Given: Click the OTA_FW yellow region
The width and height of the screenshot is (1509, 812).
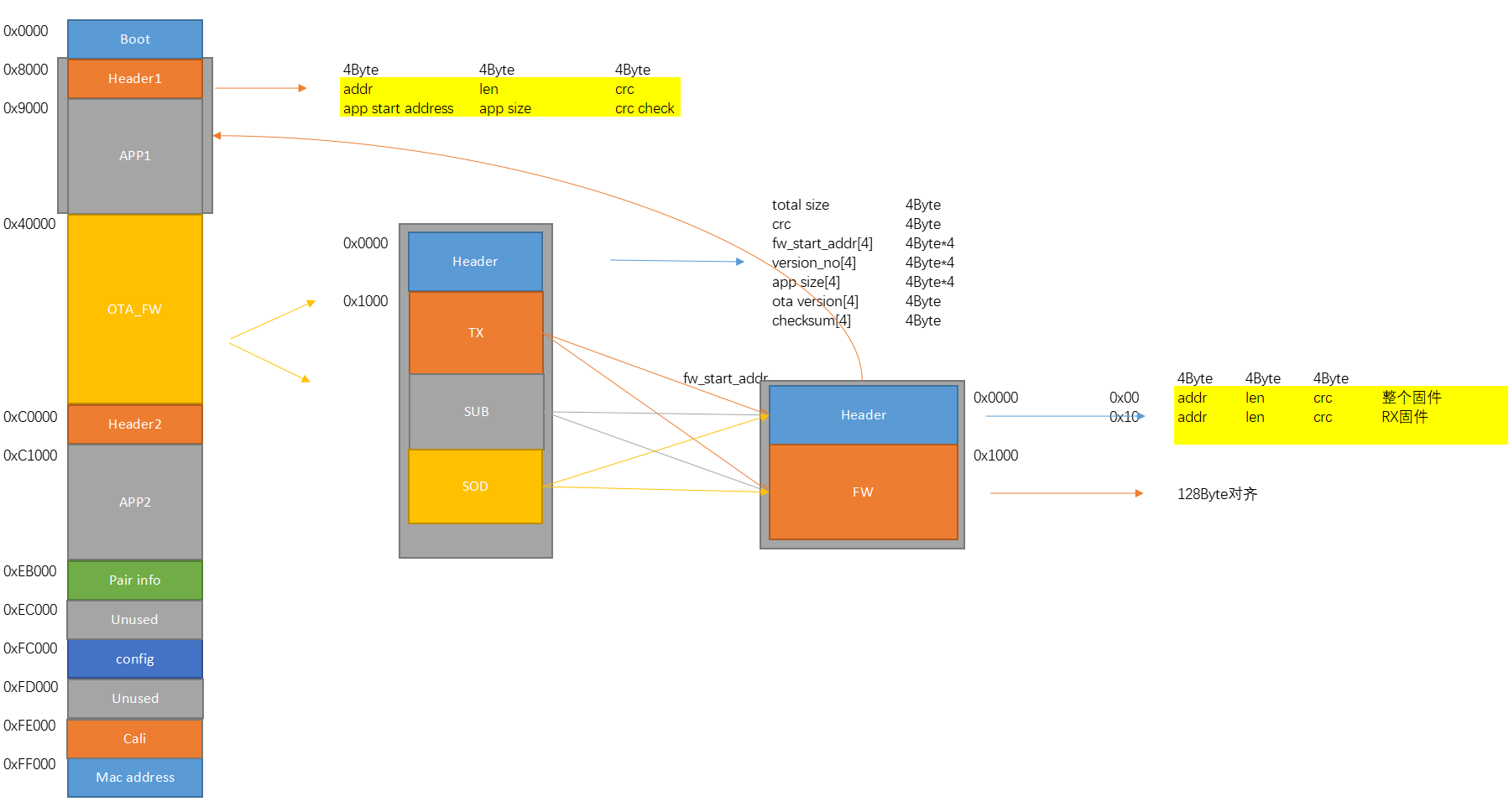Looking at the screenshot, I should (x=134, y=309).
